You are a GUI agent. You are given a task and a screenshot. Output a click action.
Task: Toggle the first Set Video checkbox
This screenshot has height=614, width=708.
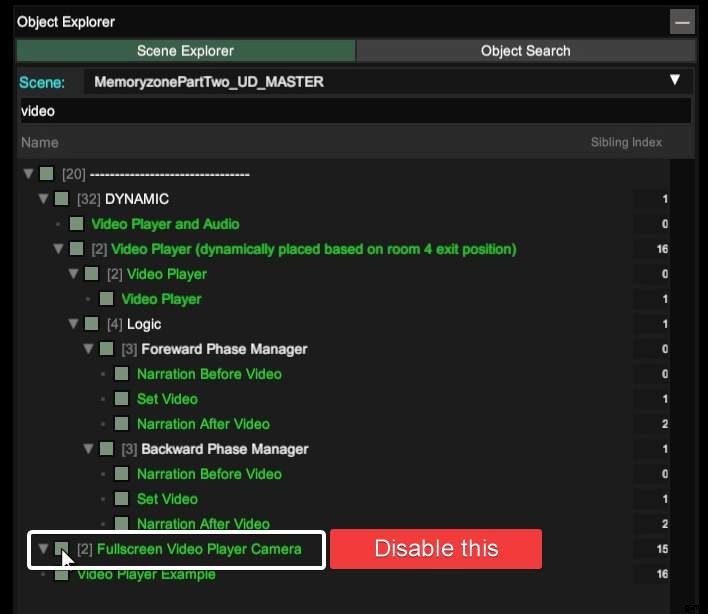pos(122,399)
